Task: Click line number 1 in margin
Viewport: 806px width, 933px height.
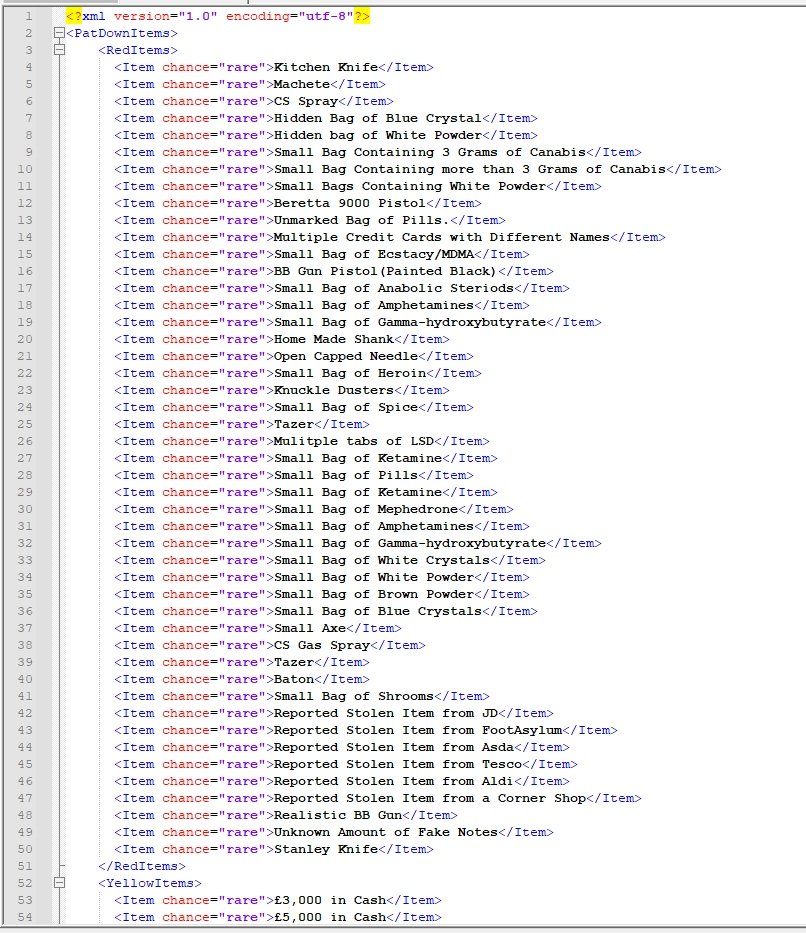Action: [x=28, y=16]
